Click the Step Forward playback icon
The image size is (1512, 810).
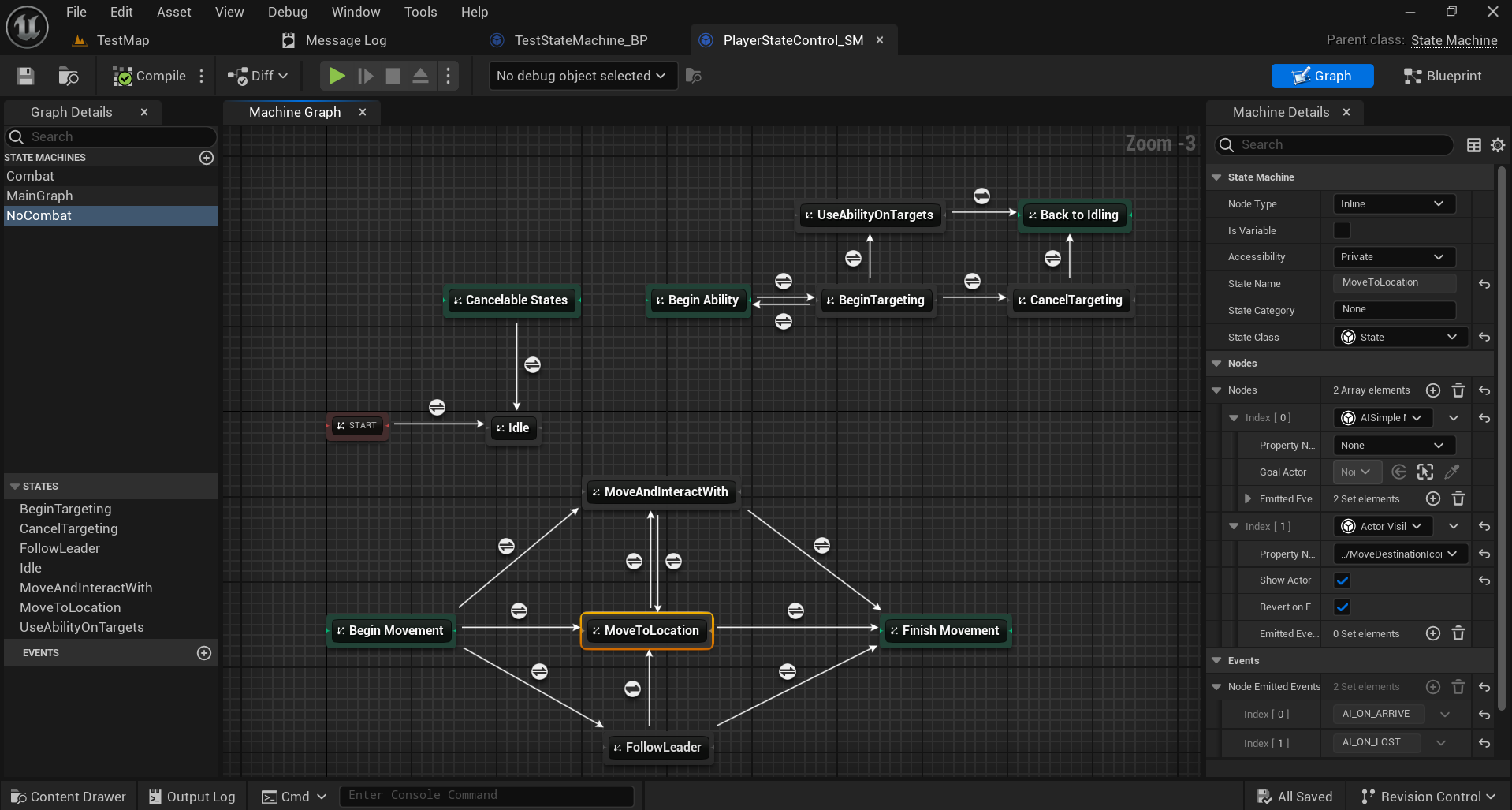[365, 76]
